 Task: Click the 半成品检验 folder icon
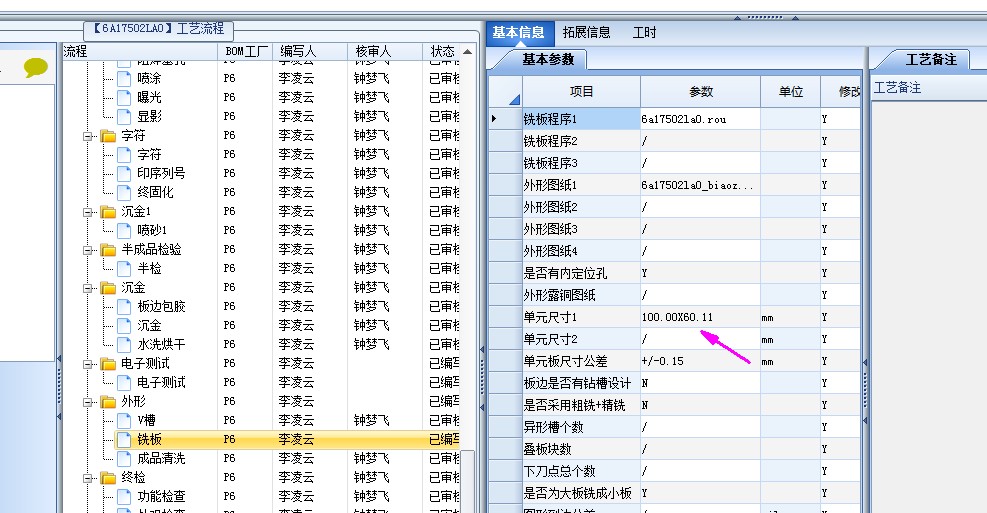tap(108, 249)
